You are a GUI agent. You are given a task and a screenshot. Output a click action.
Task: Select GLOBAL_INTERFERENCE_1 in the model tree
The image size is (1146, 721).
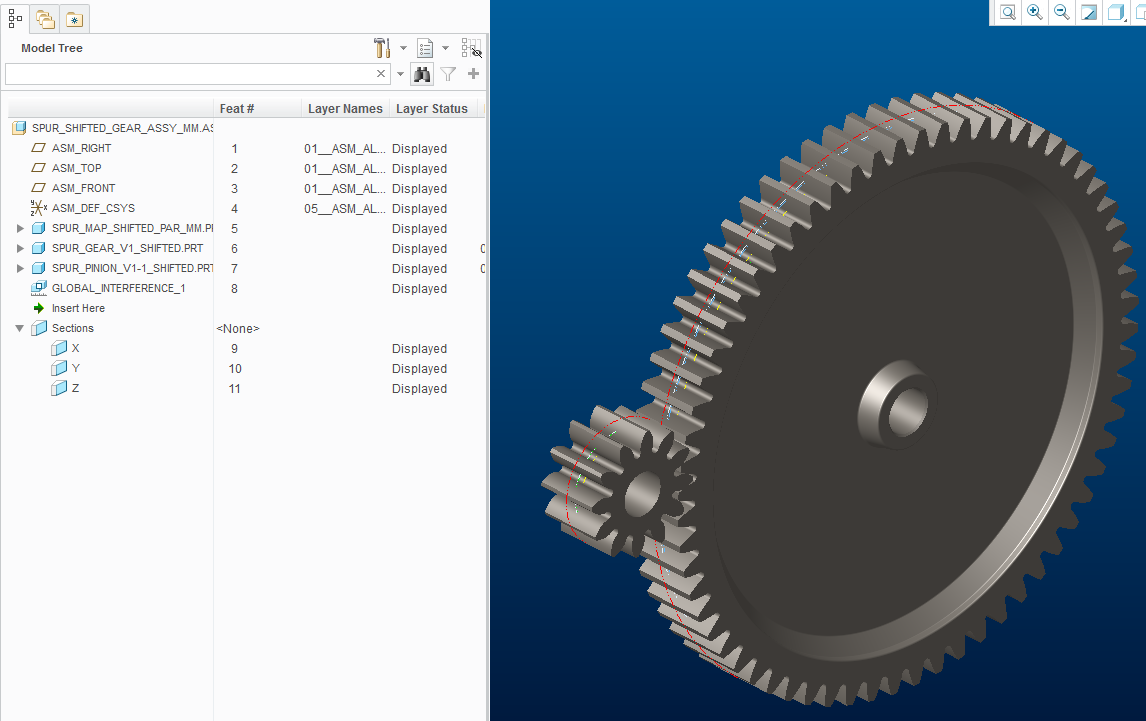click(118, 288)
